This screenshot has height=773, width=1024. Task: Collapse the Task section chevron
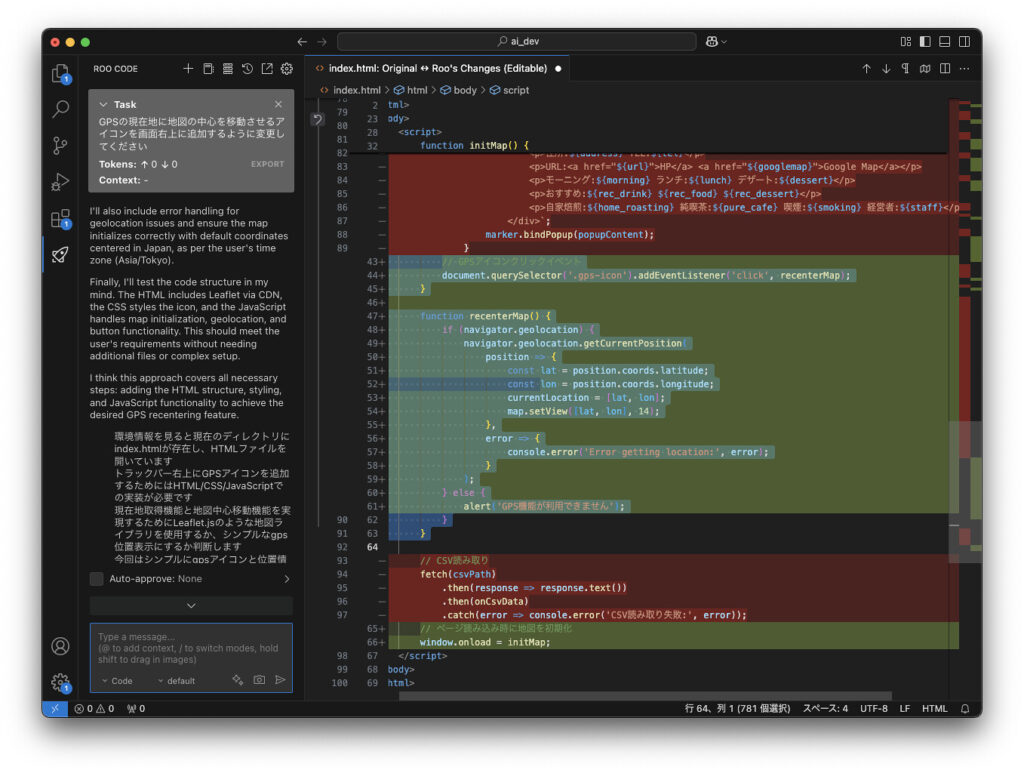click(x=104, y=104)
